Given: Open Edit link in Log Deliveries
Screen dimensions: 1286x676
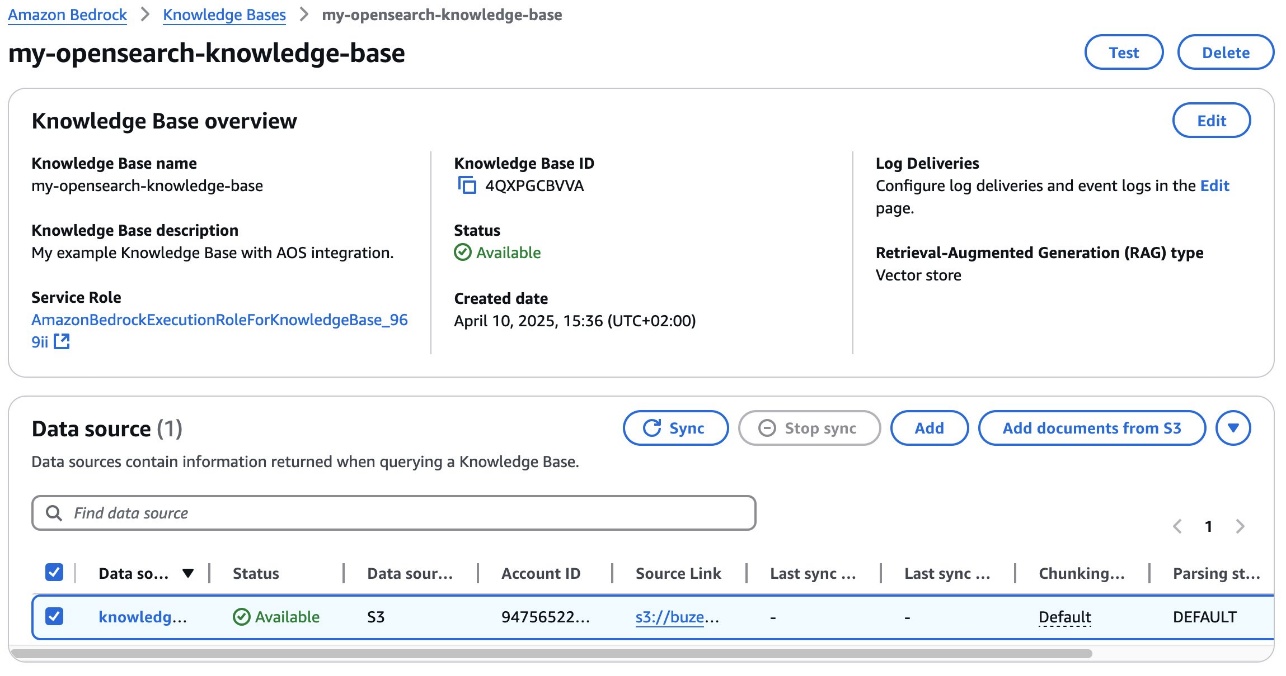Looking at the screenshot, I should 1215,186.
